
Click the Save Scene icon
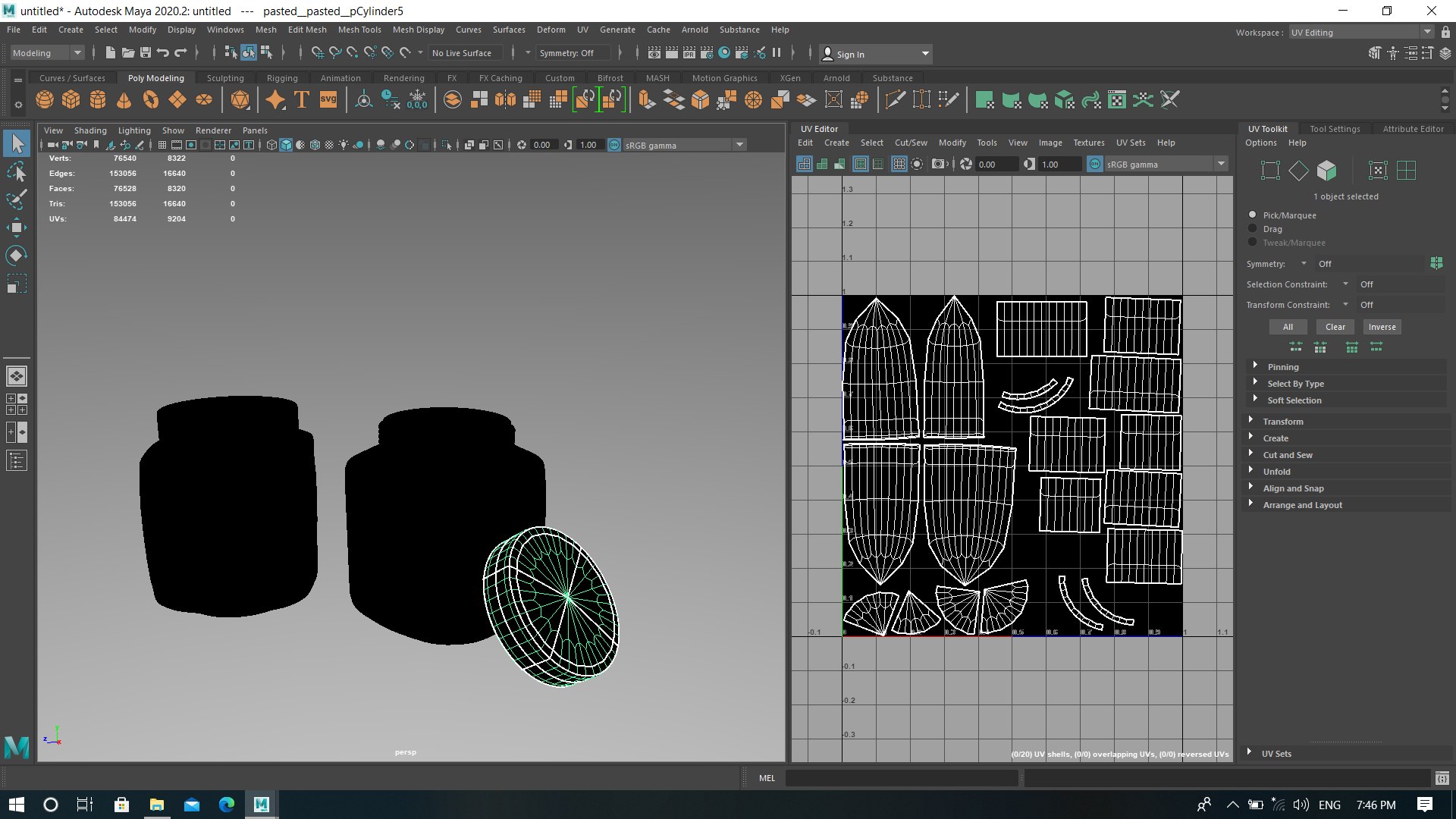146,52
